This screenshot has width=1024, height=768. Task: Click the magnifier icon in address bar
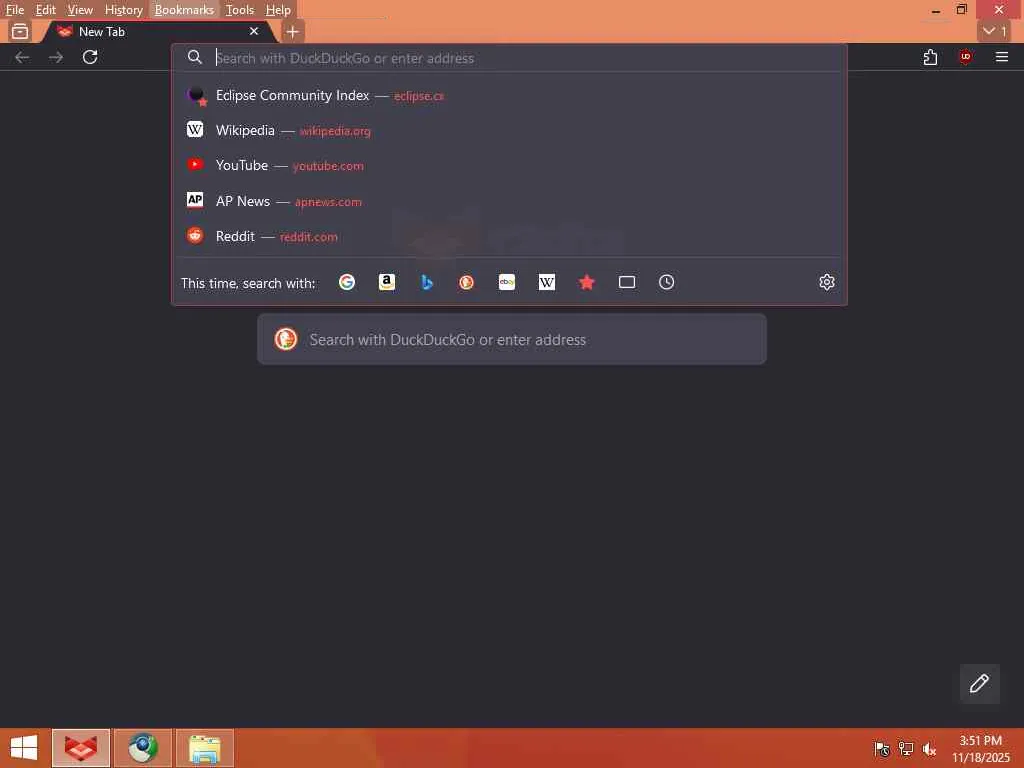195,57
